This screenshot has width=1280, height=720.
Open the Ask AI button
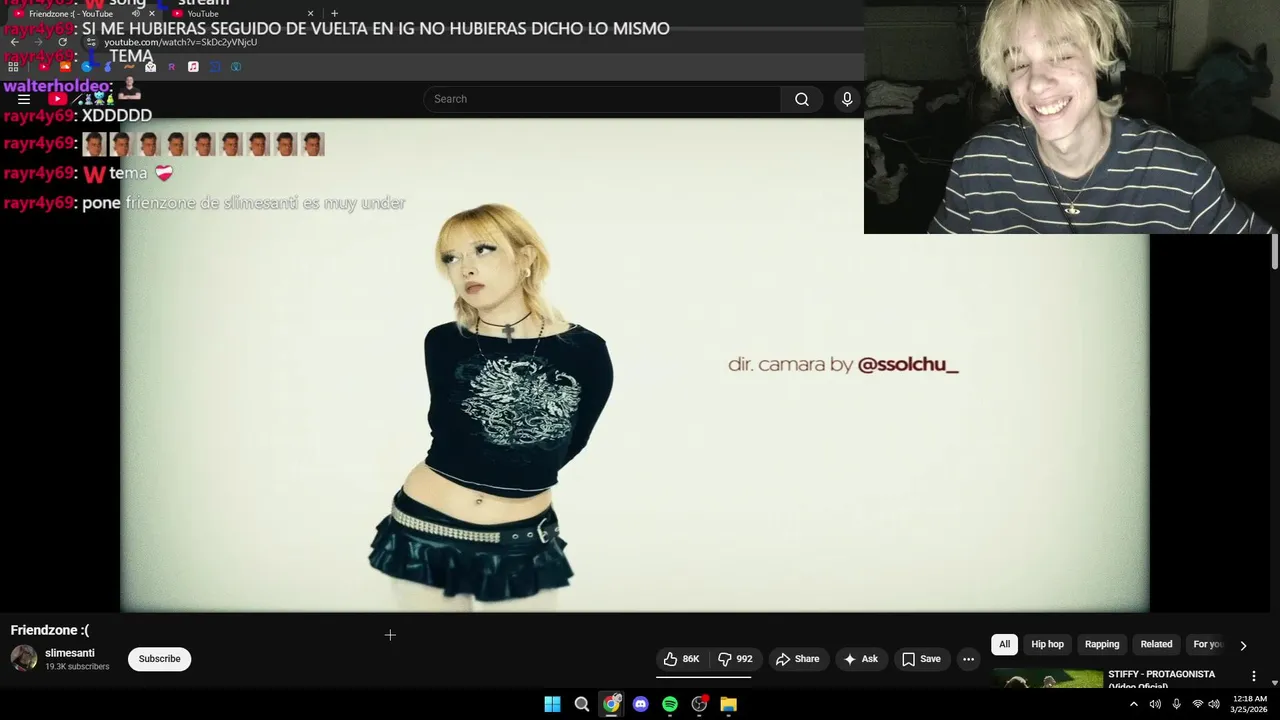tap(861, 659)
